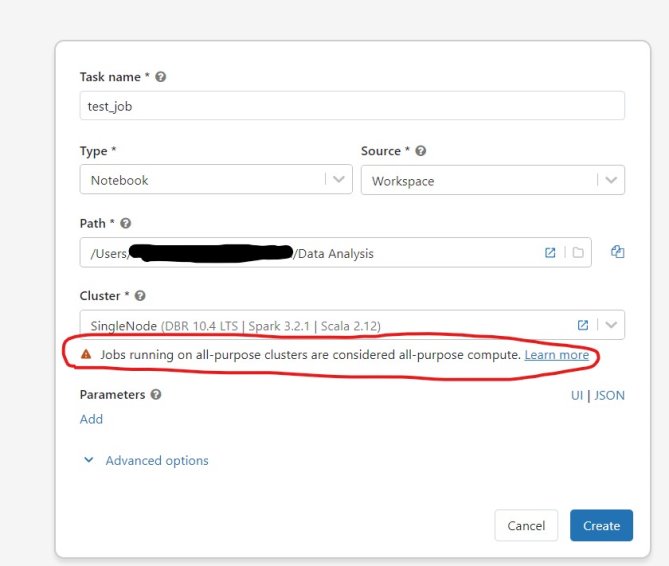This screenshot has height=566, width=669.
Task: Click the all-purpose compute warning text
Action: click(310, 354)
